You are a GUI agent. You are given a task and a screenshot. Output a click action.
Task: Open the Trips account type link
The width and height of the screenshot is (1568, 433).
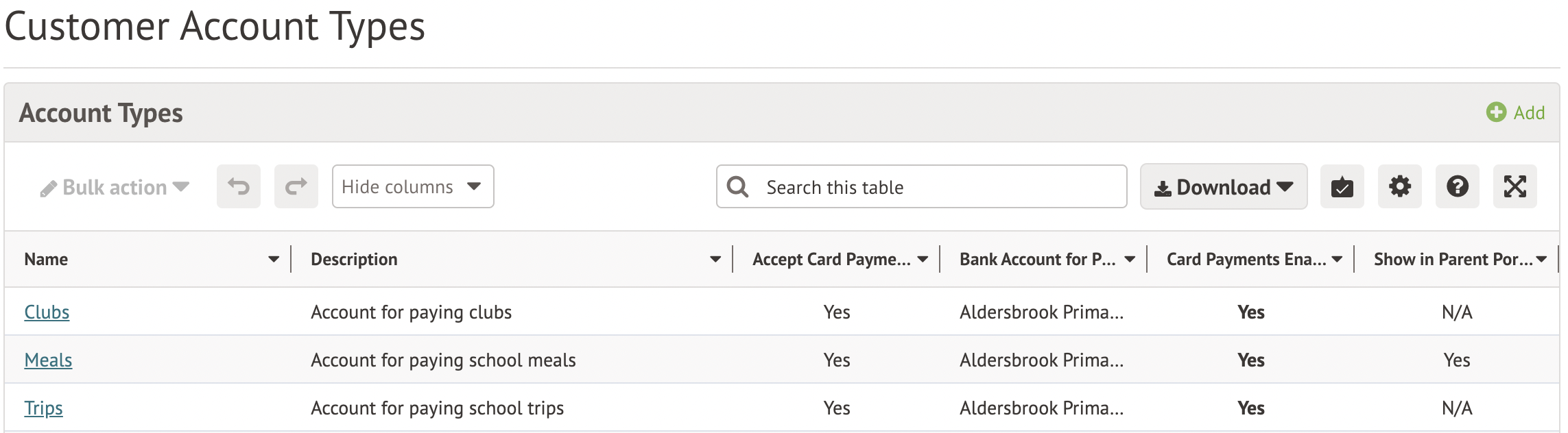(x=43, y=408)
